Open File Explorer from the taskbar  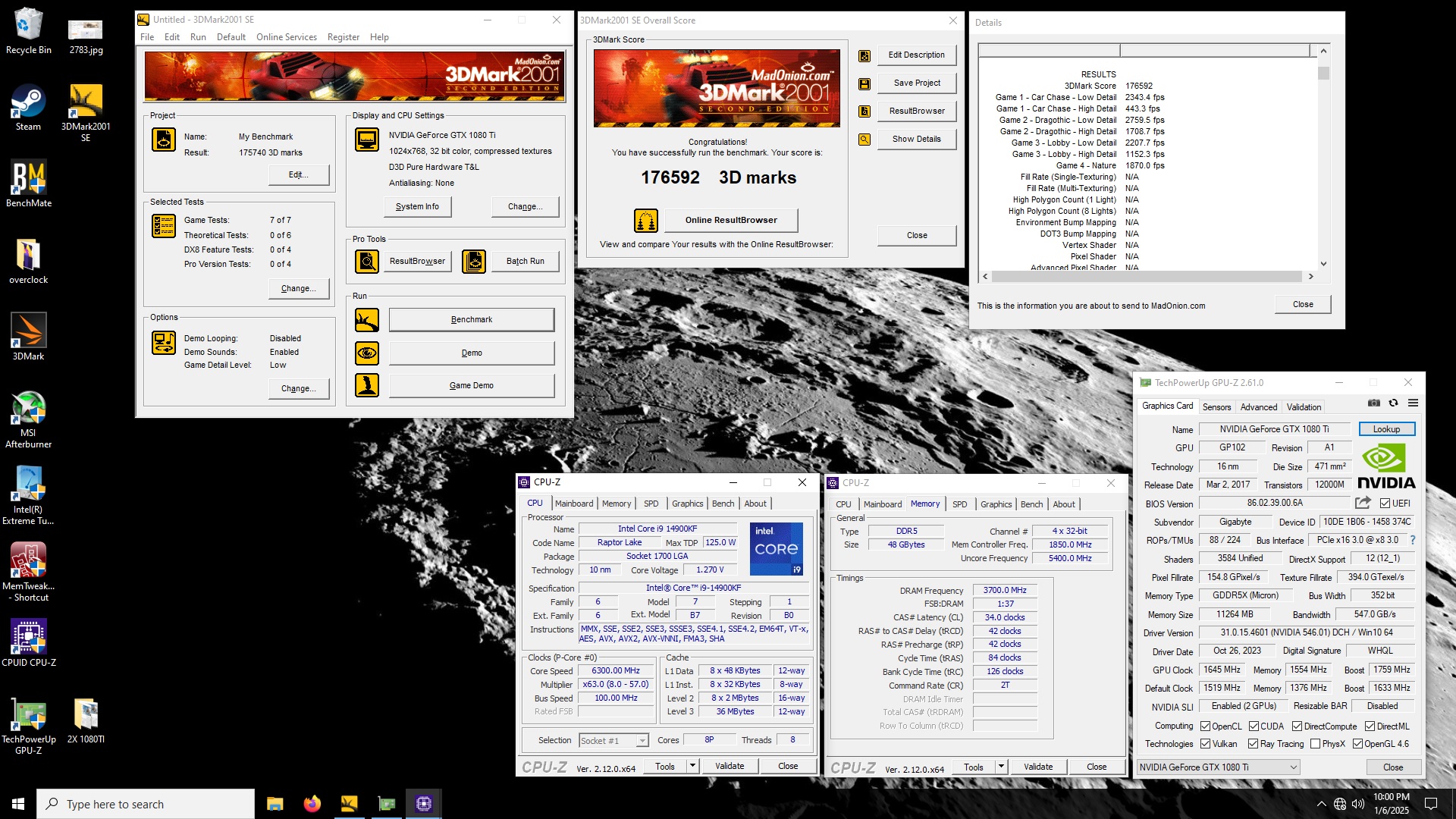tap(275, 804)
